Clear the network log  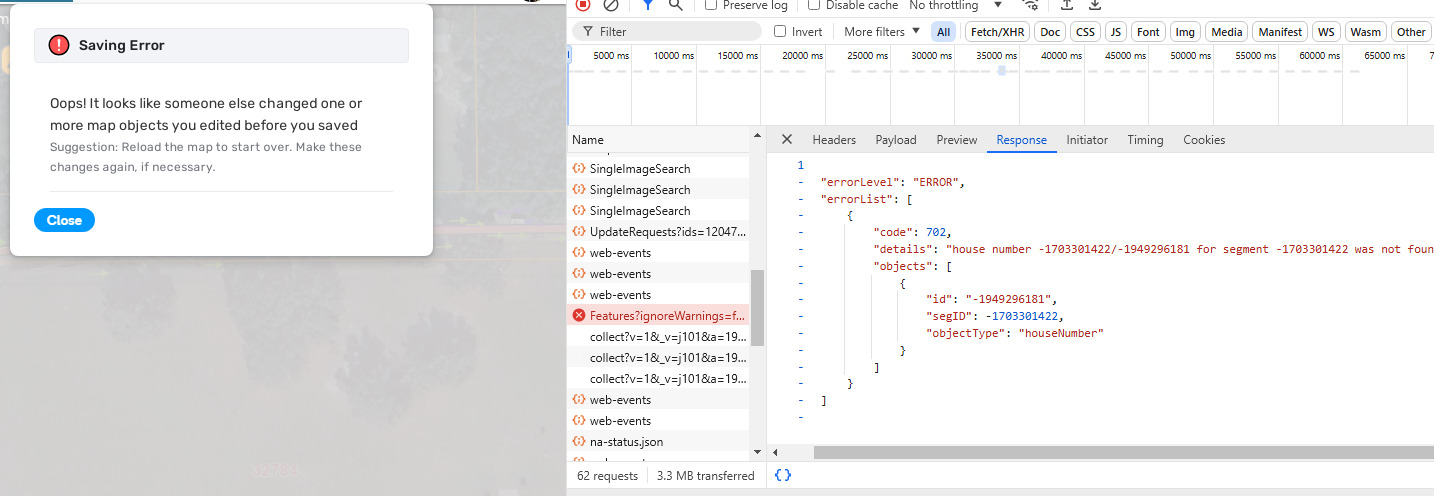pyautogui.click(x=611, y=5)
